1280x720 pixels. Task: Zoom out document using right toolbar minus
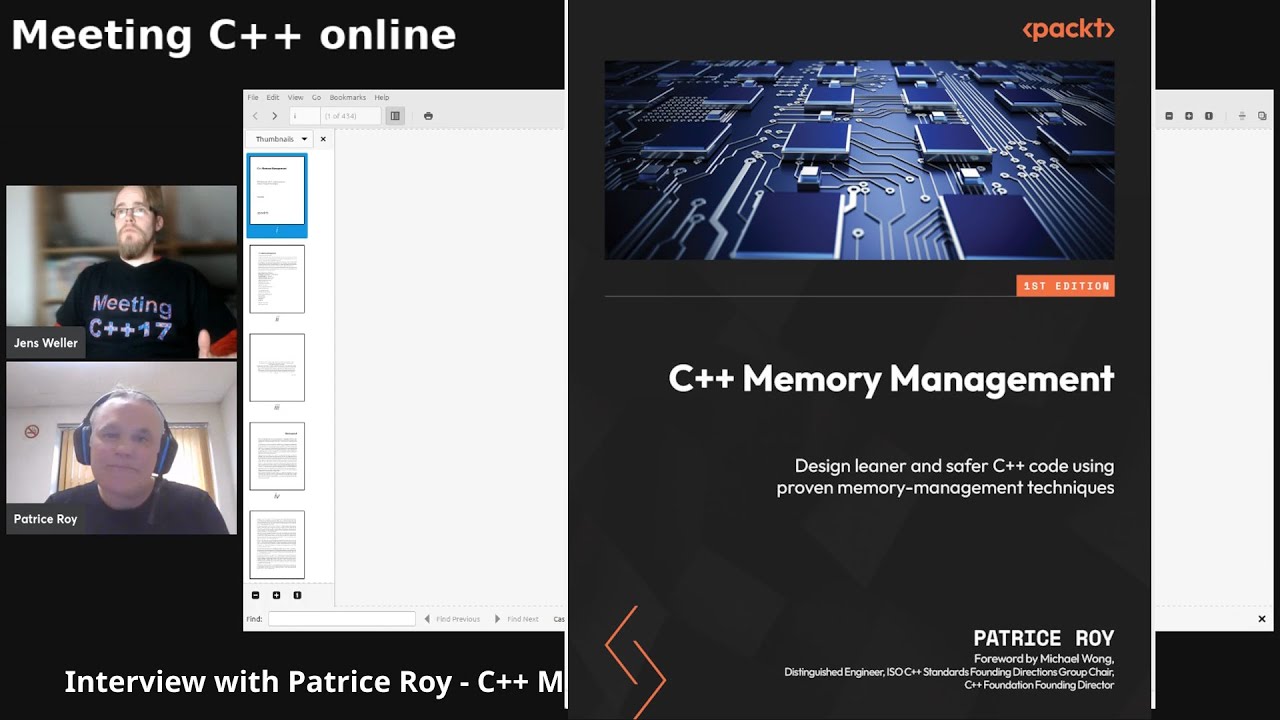coord(1169,116)
